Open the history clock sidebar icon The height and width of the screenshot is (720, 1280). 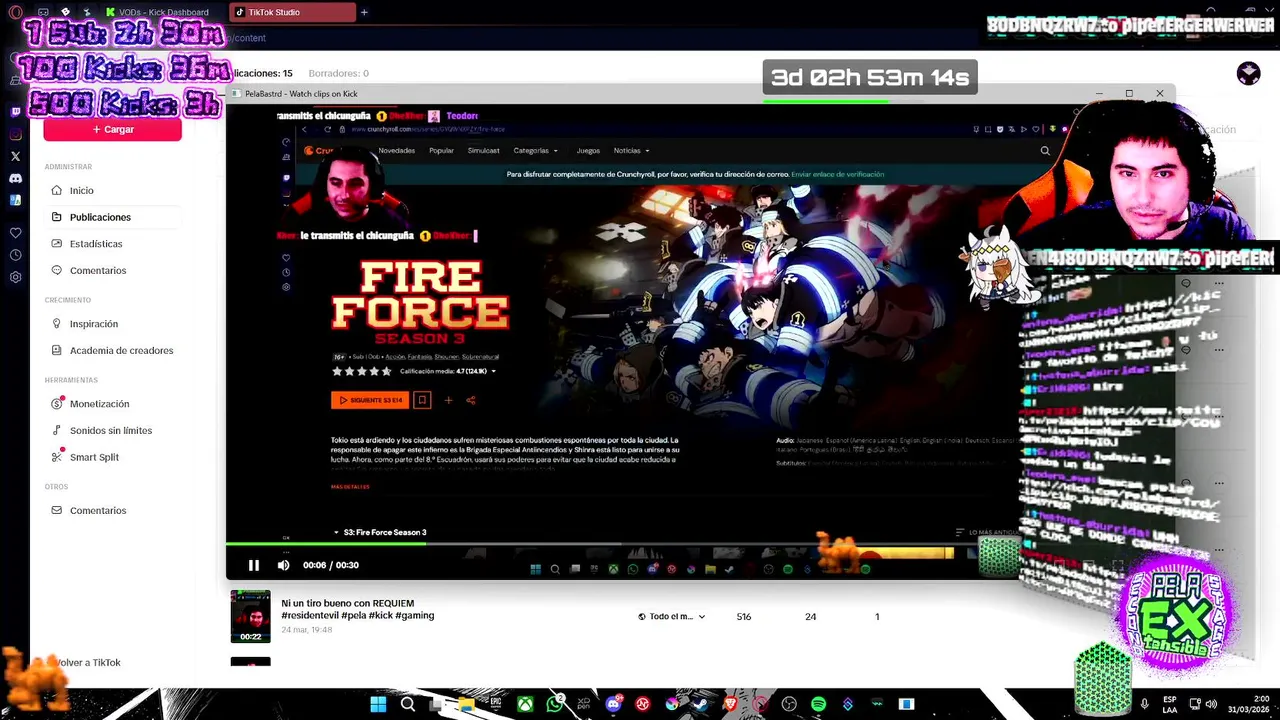click(x=15, y=255)
